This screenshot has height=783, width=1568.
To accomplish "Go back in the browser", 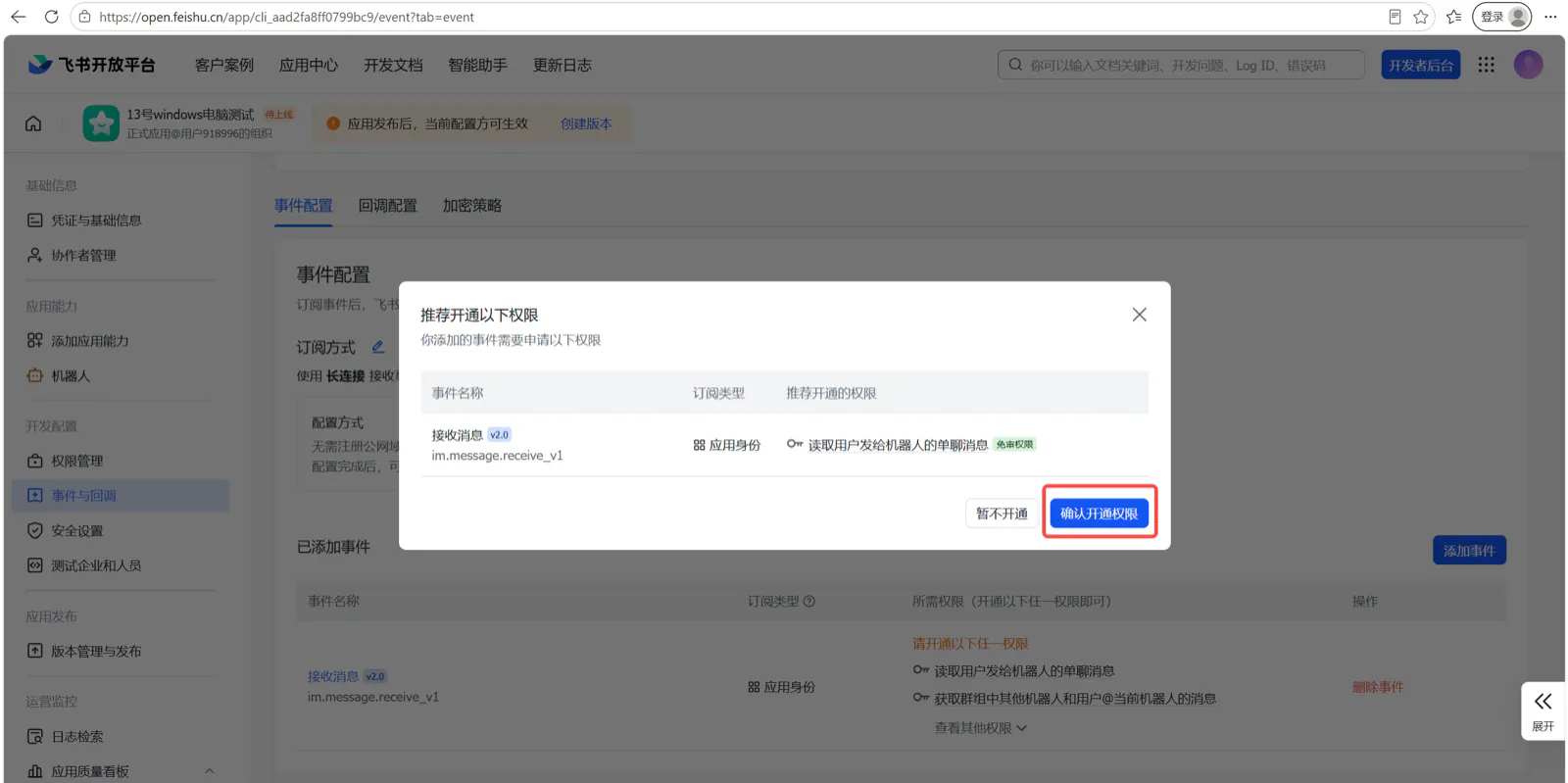I will [x=18, y=17].
